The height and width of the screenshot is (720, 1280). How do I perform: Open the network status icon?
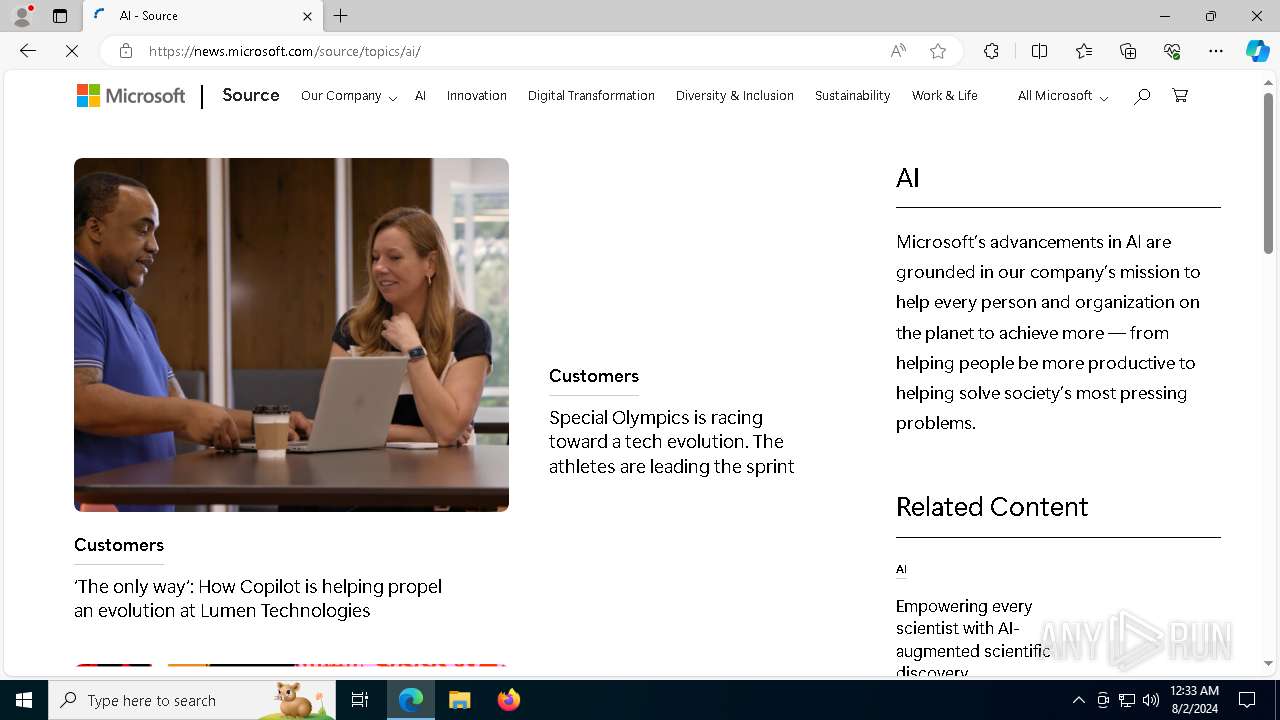(1127, 700)
